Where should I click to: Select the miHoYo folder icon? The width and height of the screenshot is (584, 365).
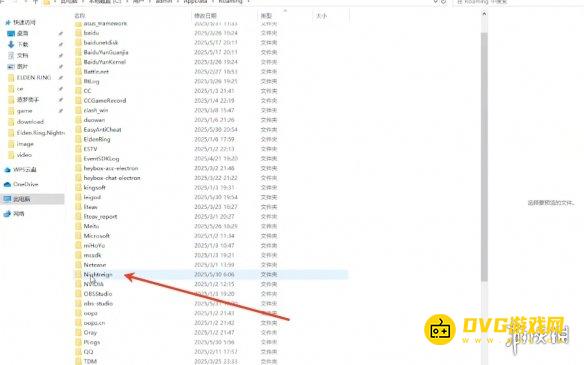pos(78,245)
